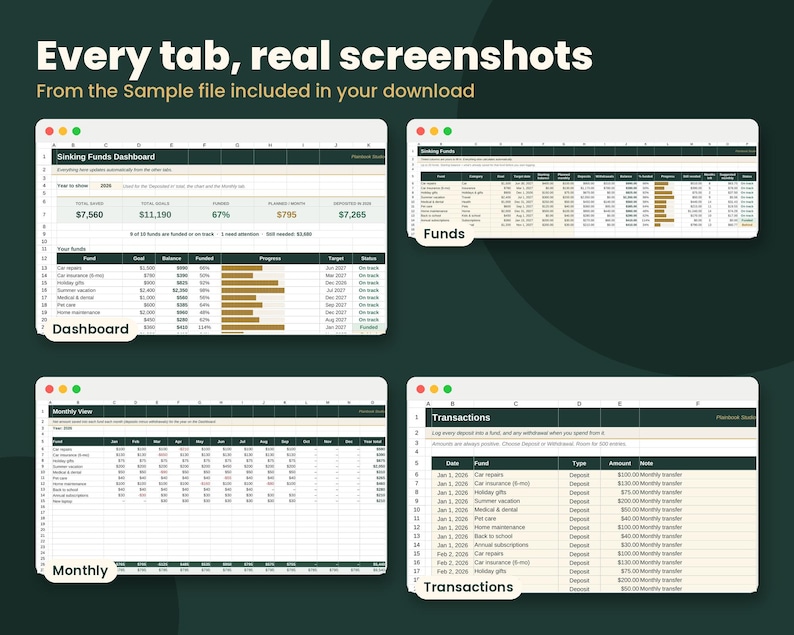Select 'Pet care' fund in Transactions row 11
This screenshot has width=794, height=635.
(485, 519)
